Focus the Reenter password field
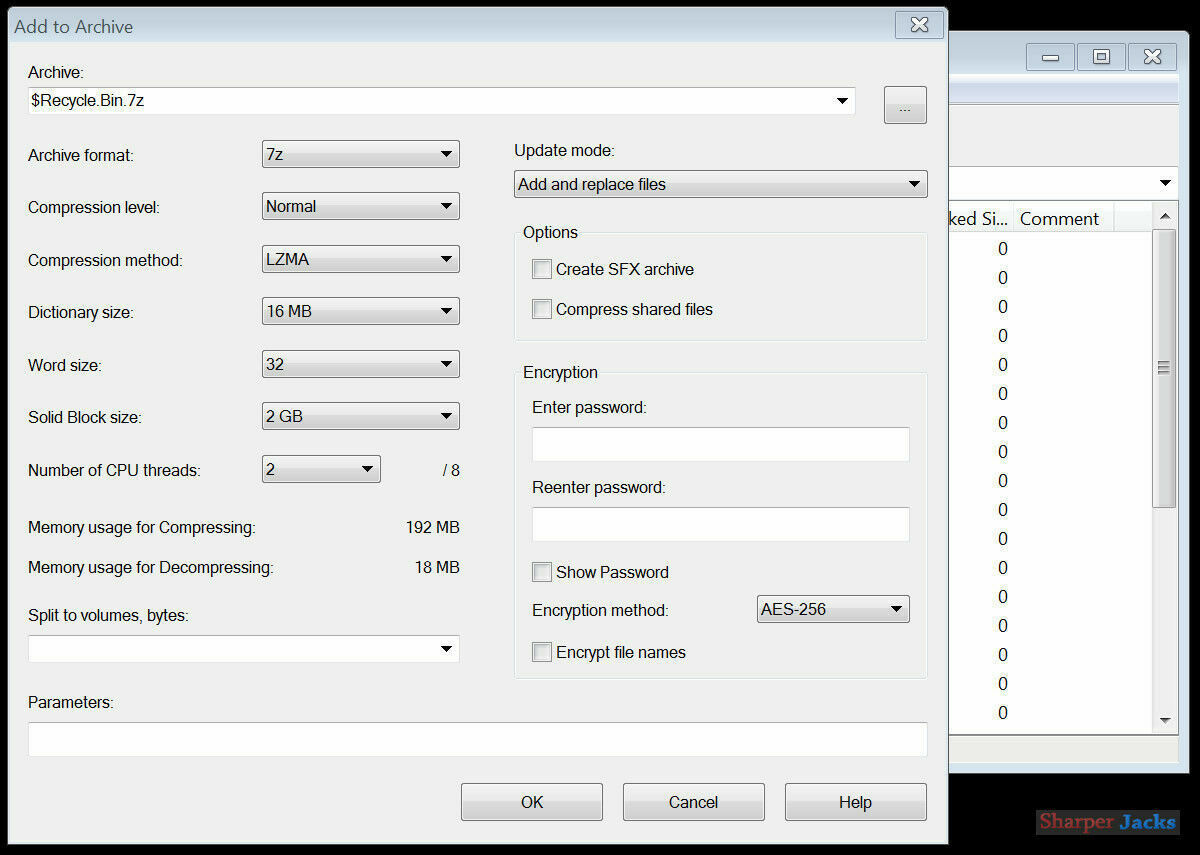 (720, 524)
